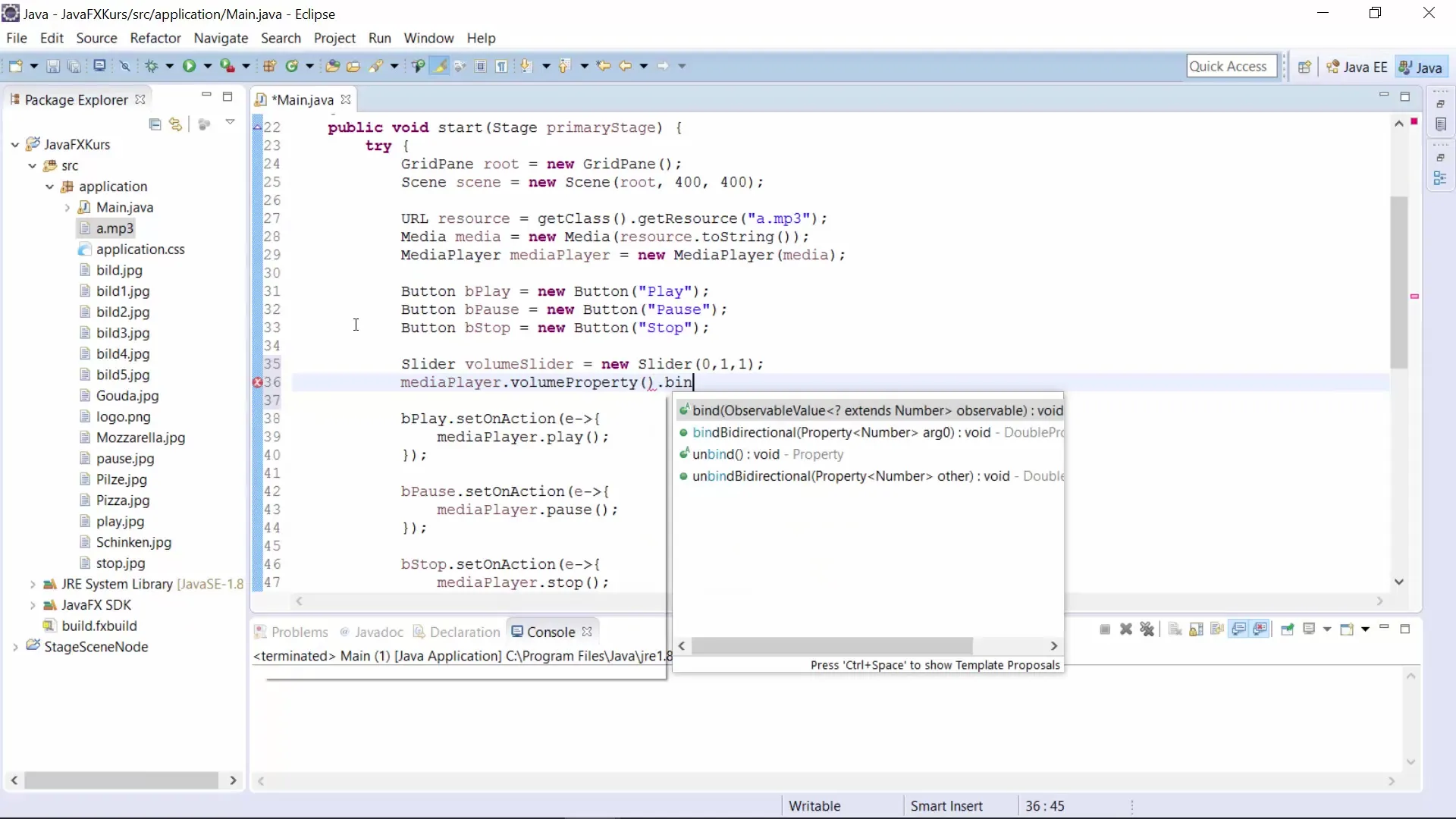
Task: Open the File menu
Action: coord(17,38)
